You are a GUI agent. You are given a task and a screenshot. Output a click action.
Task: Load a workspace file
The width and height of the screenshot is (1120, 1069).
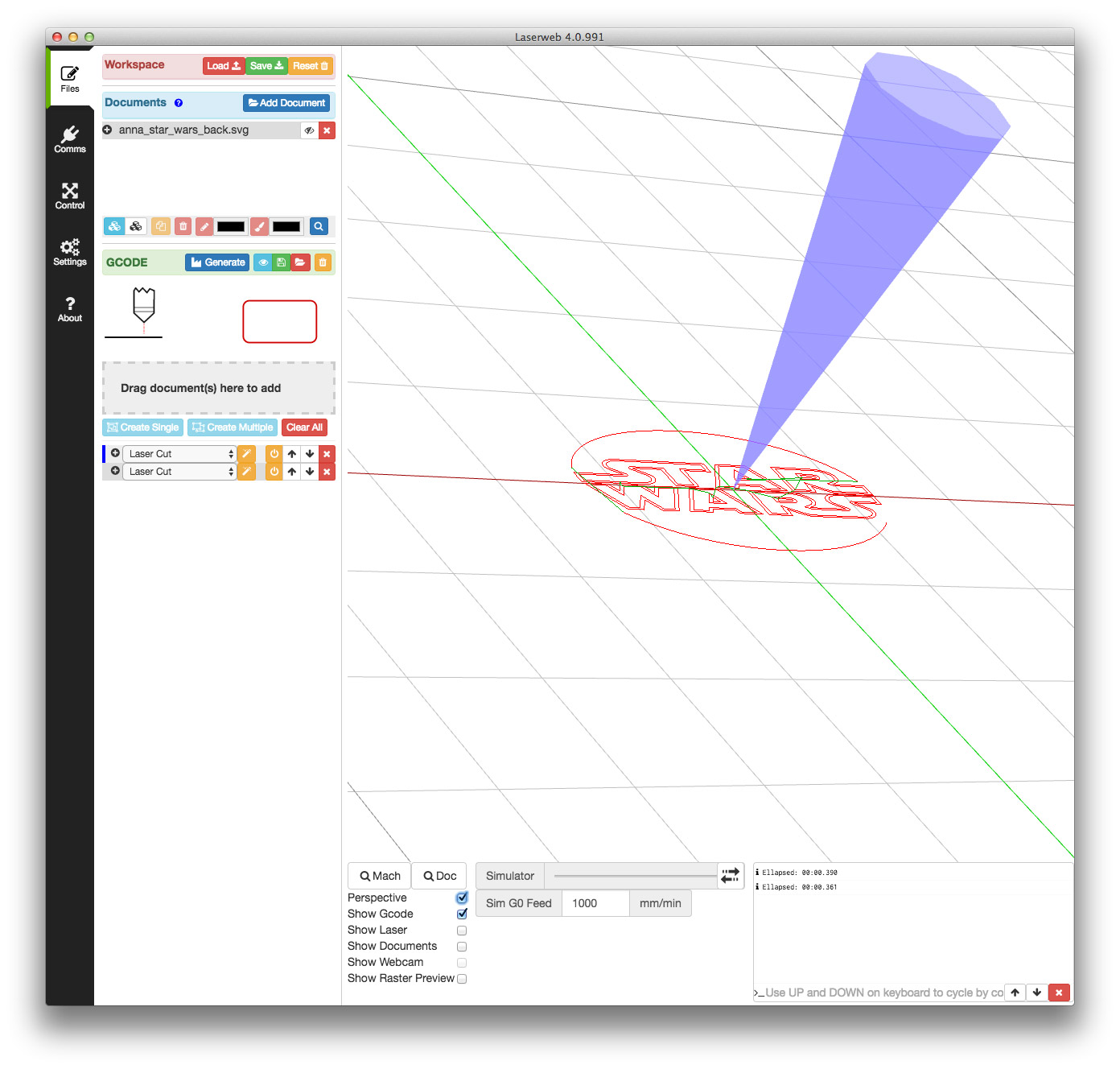point(224,66)
